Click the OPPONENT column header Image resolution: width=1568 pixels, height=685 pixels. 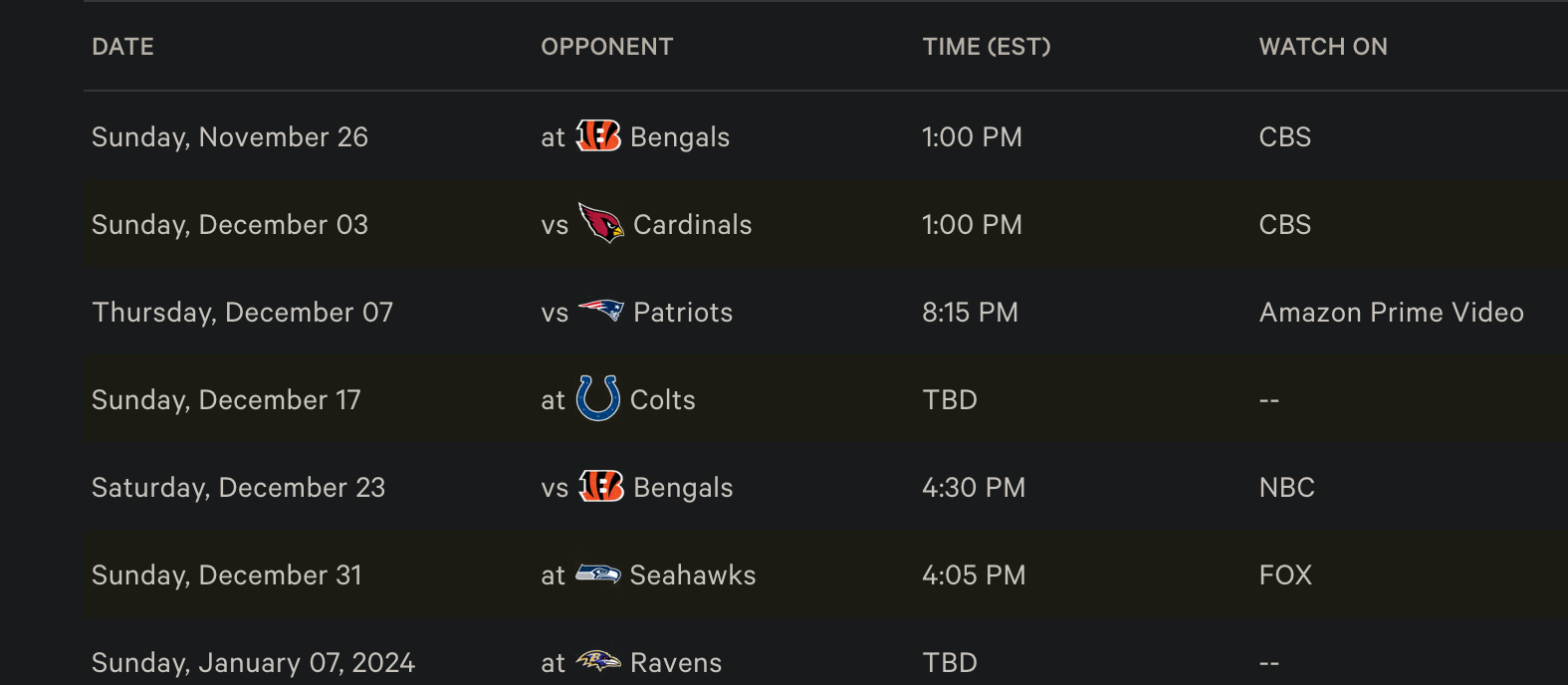coord(607,47)
